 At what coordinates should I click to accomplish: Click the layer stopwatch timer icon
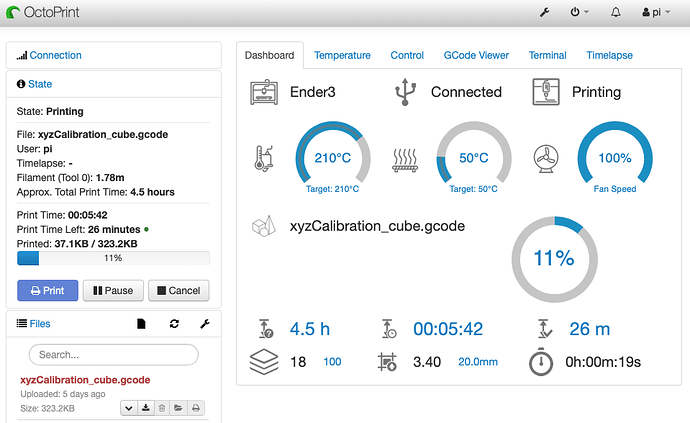pyautogui.click(x=541, y=362)
